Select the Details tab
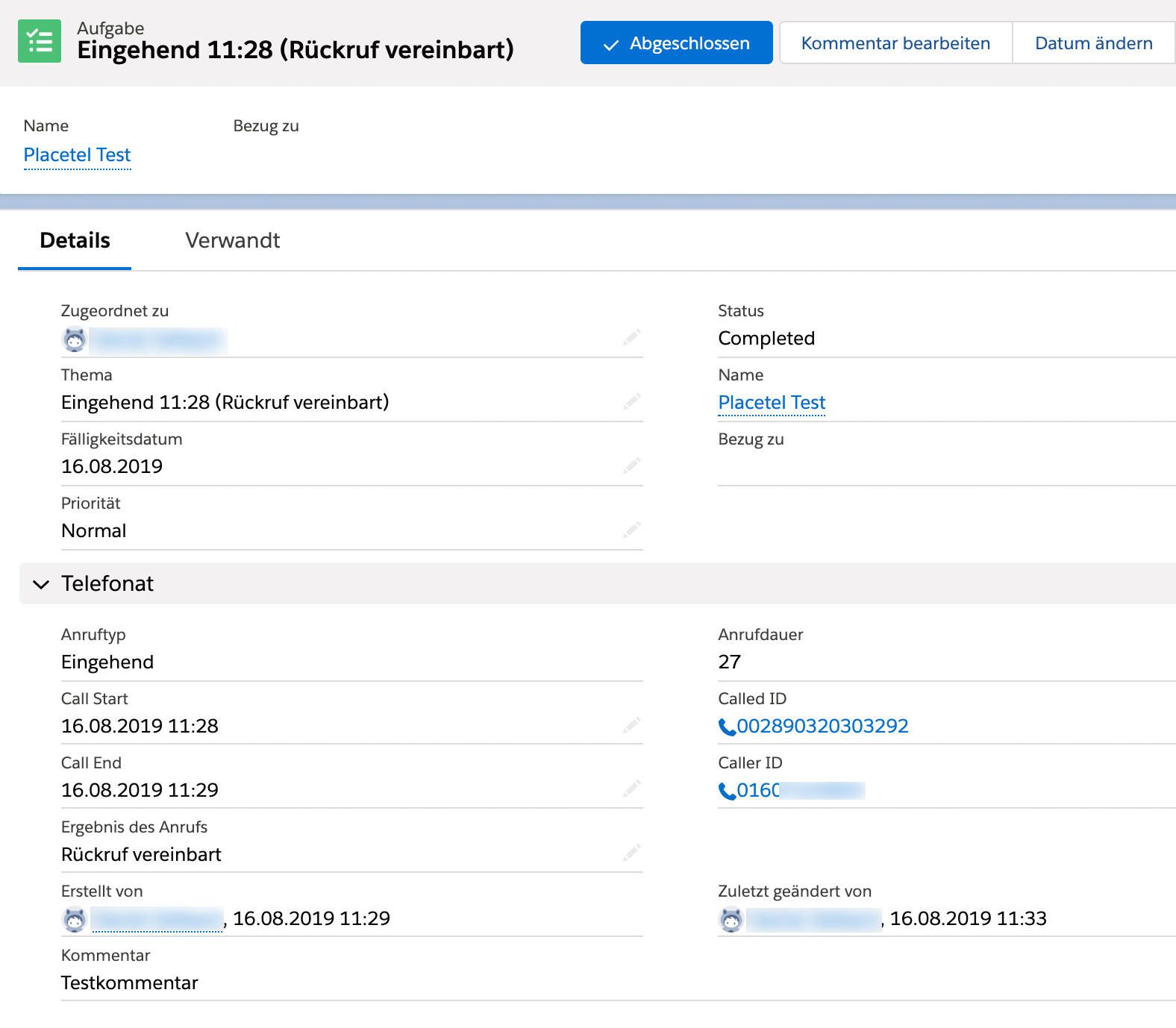Screen dimensions: 1176x1028 tap(75, 240)
